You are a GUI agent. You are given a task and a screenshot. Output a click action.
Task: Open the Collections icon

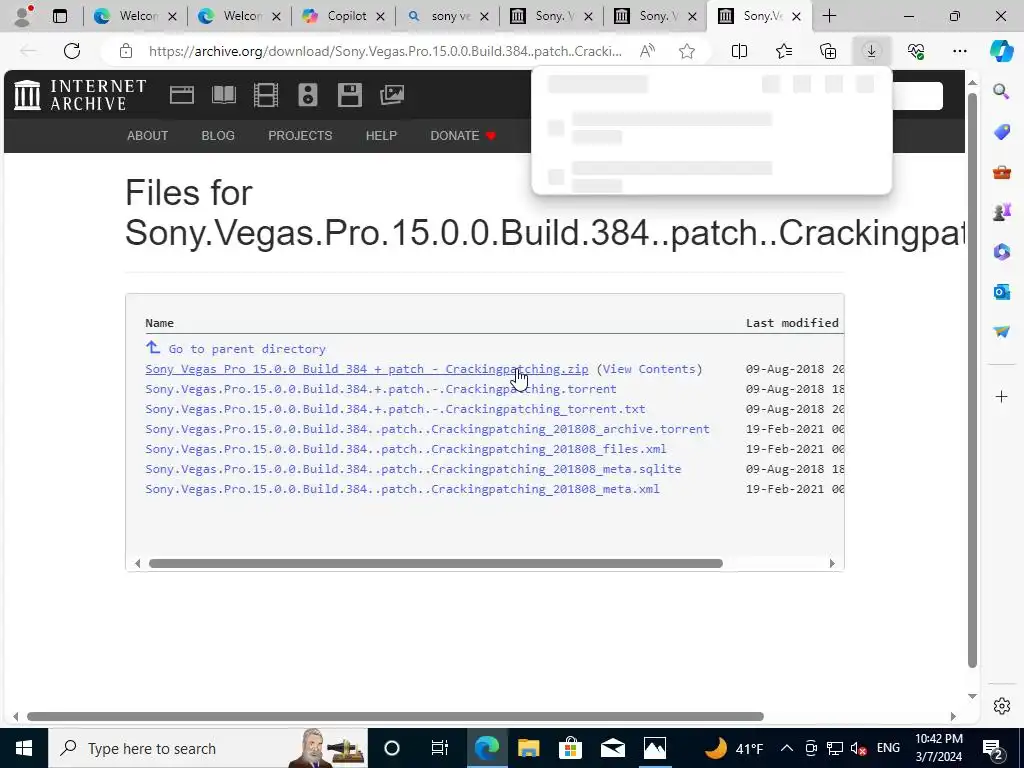coord(827,51)
